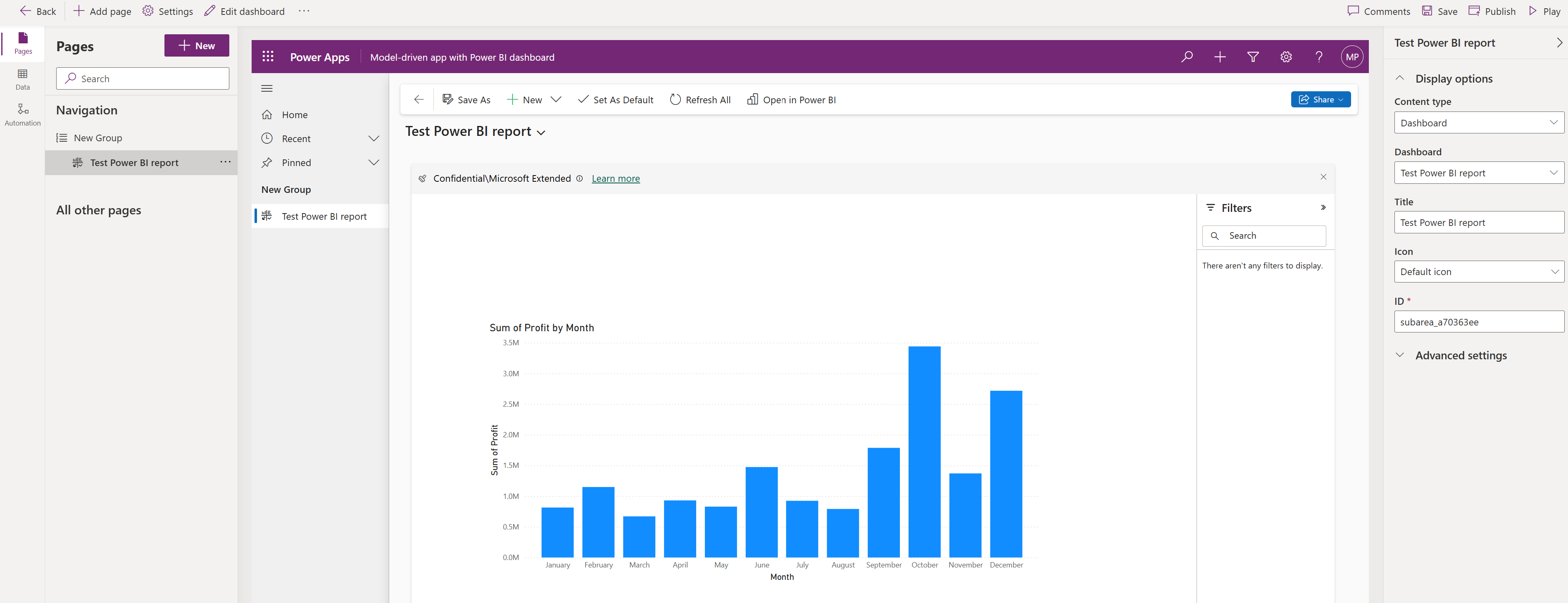Viewport: 1568px width, 603px height.
Task: Open the Icon dropdown showing Default icon
Action: coord(1478,271)
